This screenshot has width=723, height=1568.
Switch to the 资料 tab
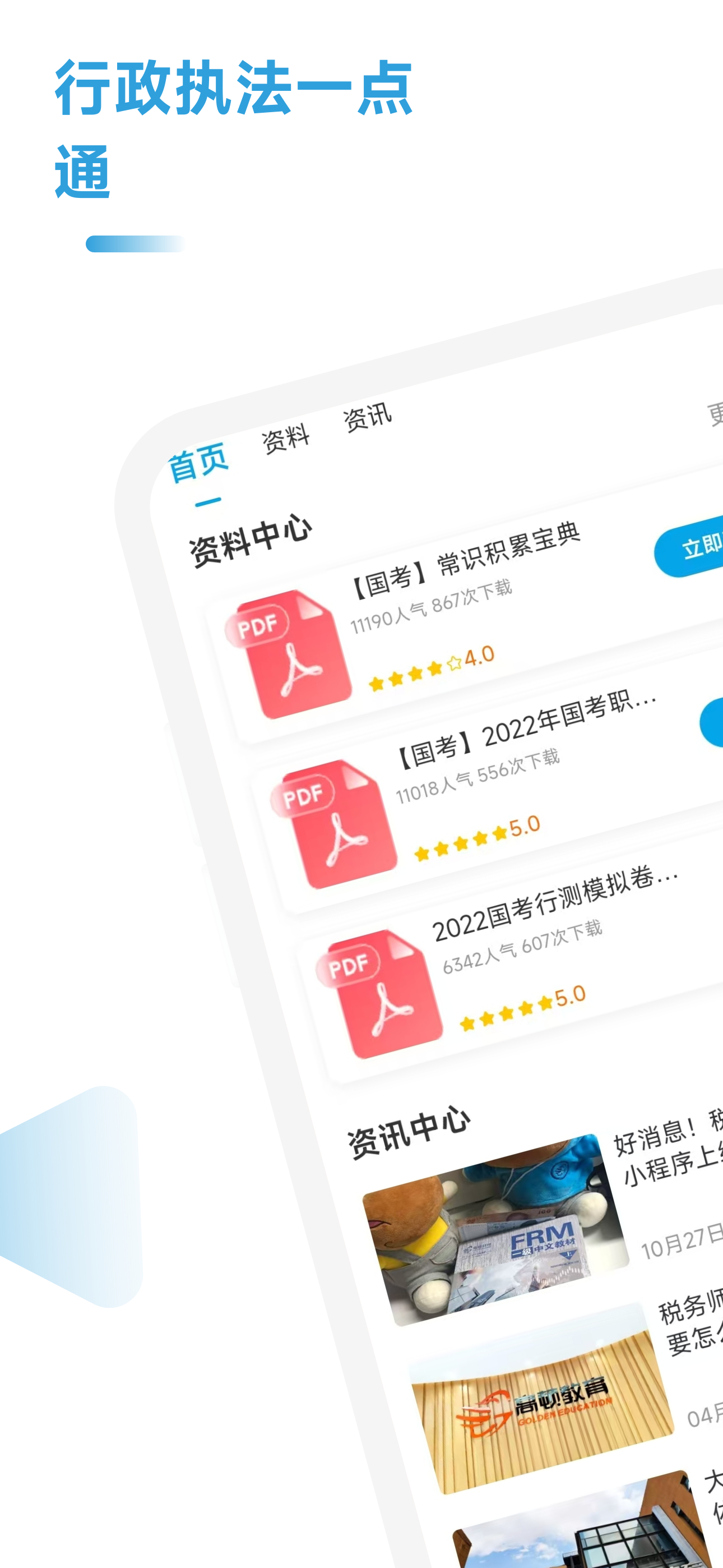coord(285,438)
